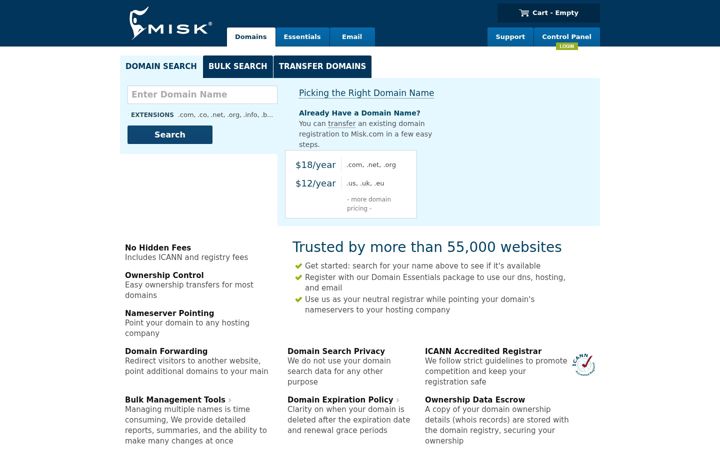Image resolution: width=720 pixels, height=450 pixels.
Task: Click the arrow after Domain Expiration Policy
Action: tap(398, 400)
